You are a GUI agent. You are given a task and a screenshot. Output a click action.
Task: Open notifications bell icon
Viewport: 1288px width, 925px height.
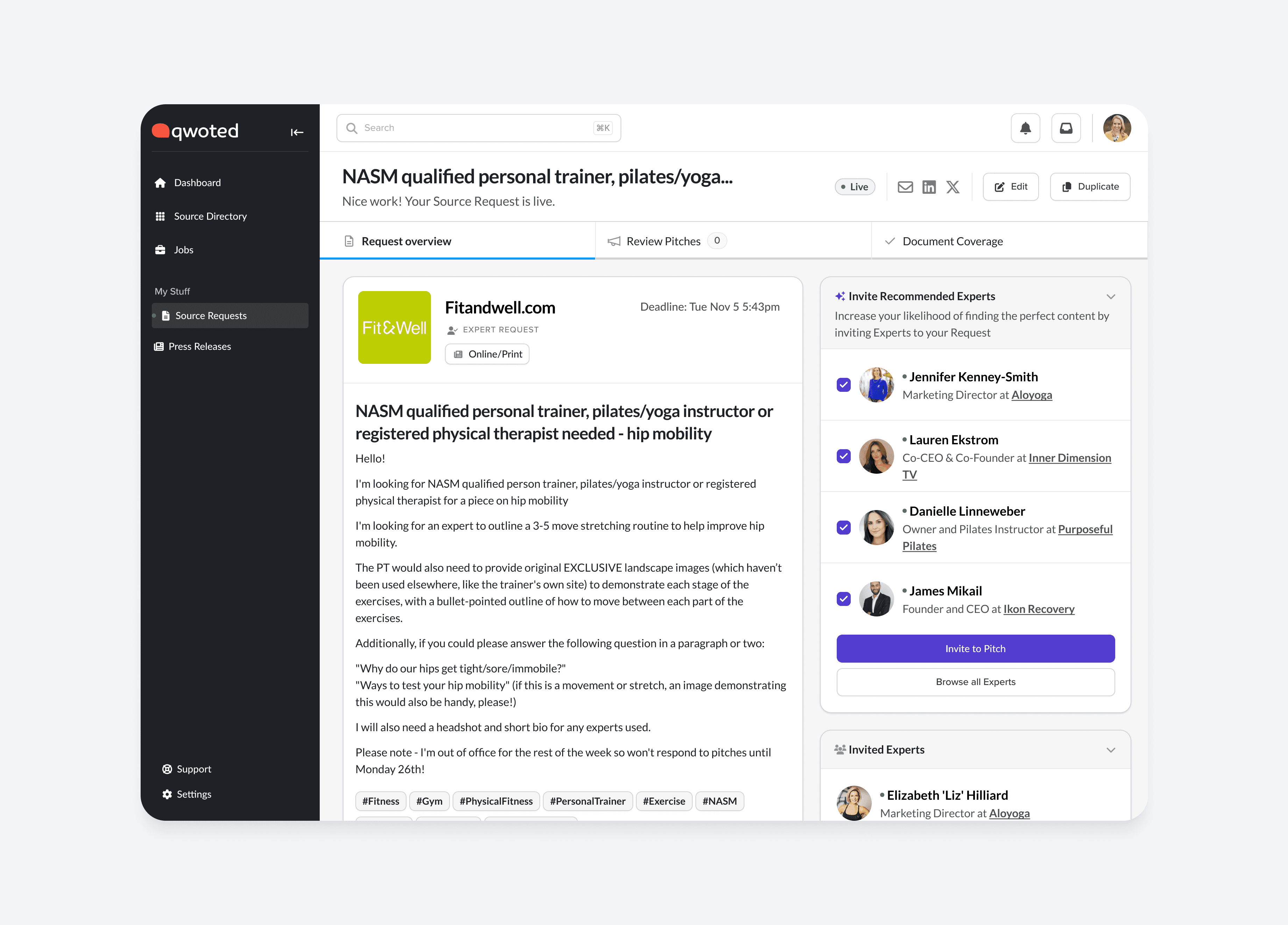1025,128
